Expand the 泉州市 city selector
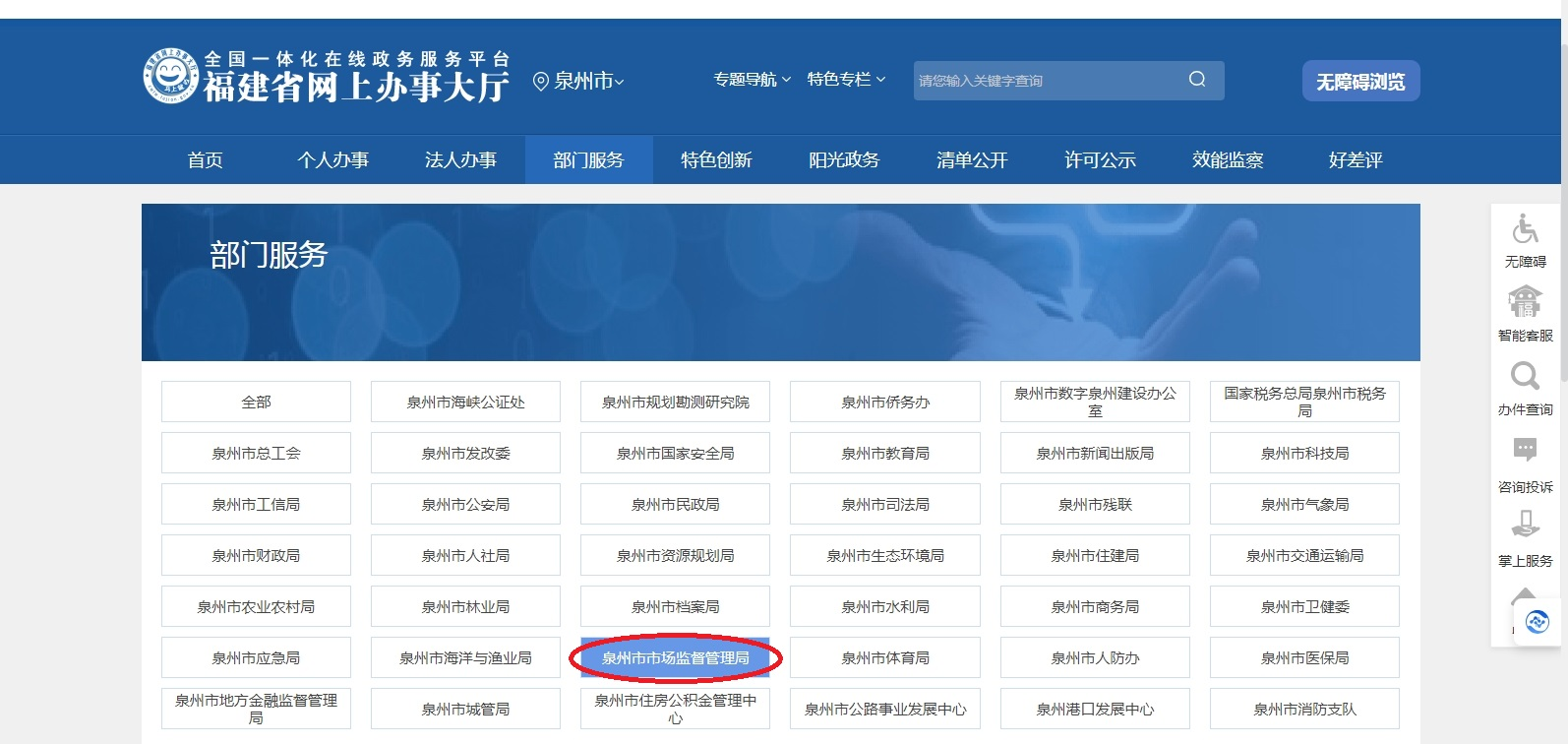Viewport: 1568px width, 744px height. coord(588,82)
